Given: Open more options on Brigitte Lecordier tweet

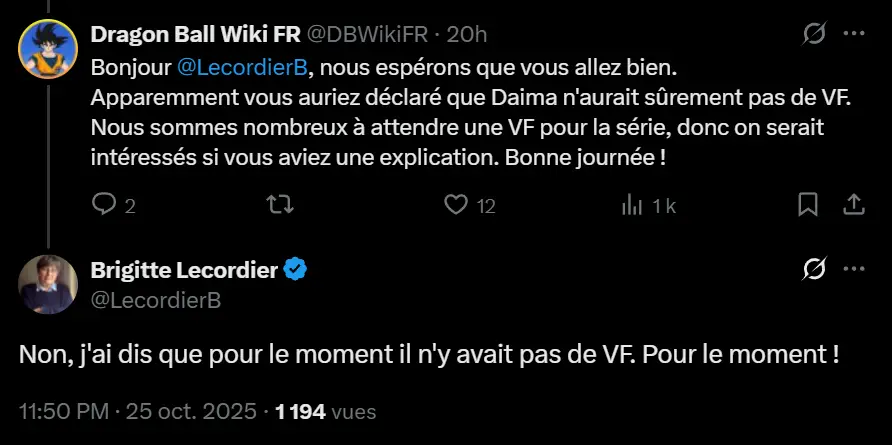Looking at the screenshot, I should coord(854,268).
